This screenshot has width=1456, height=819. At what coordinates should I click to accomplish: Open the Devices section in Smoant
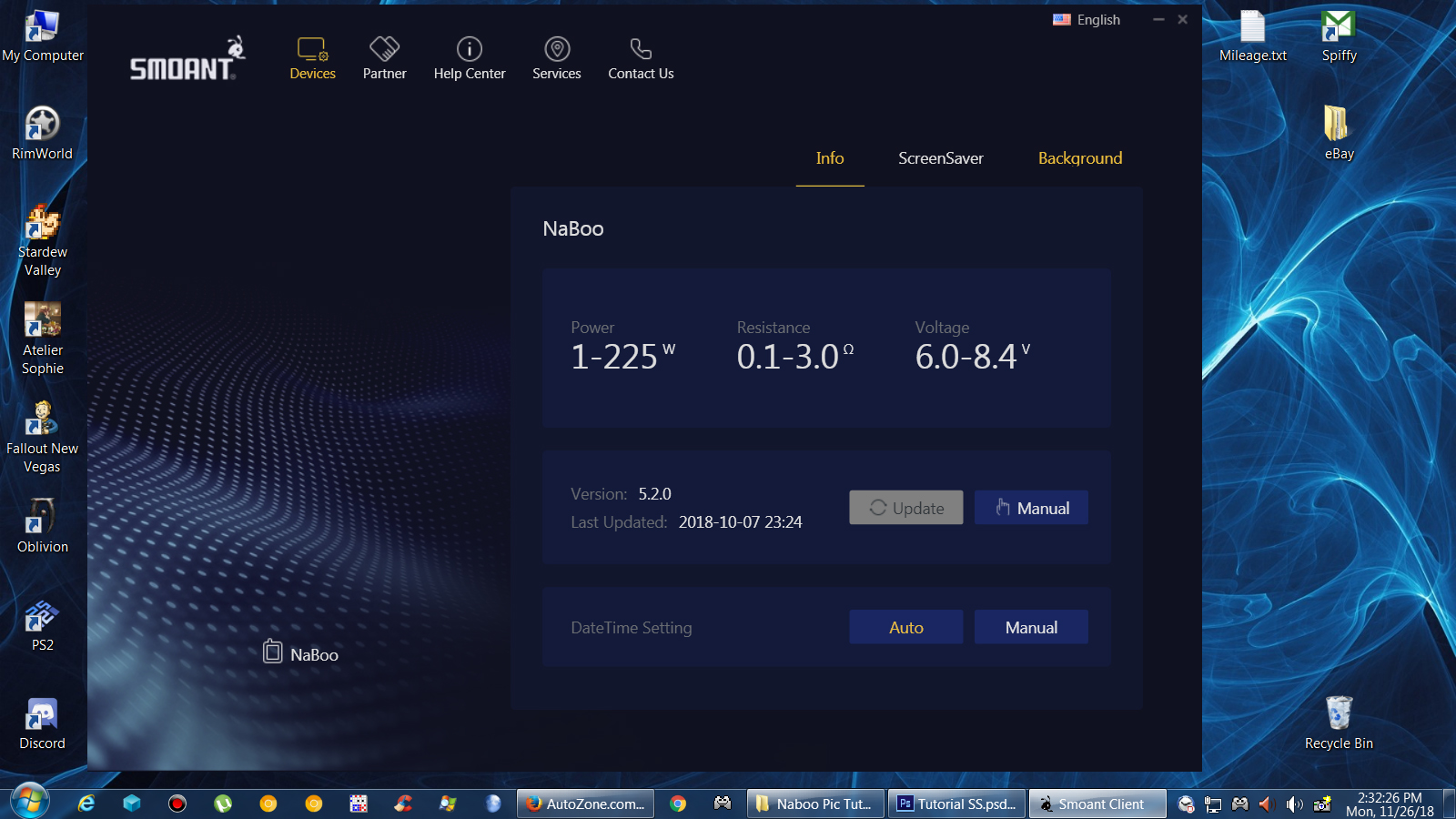click(312, 59)
